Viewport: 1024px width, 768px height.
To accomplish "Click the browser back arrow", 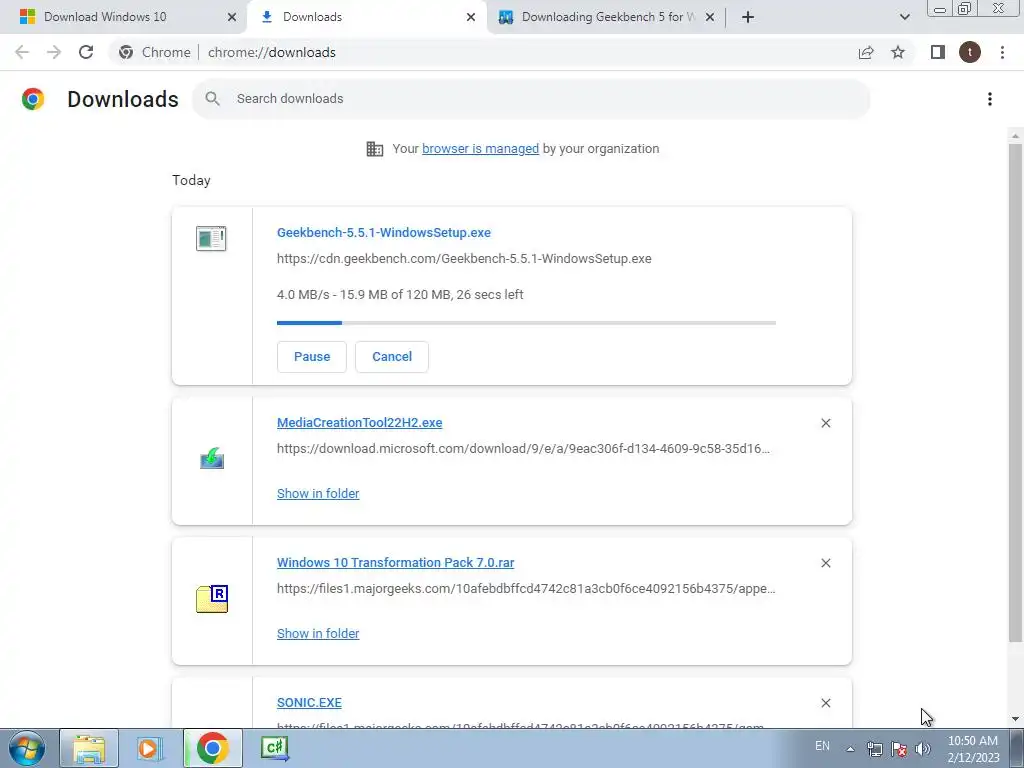I will pyautogui.click(x=22, y=52).
